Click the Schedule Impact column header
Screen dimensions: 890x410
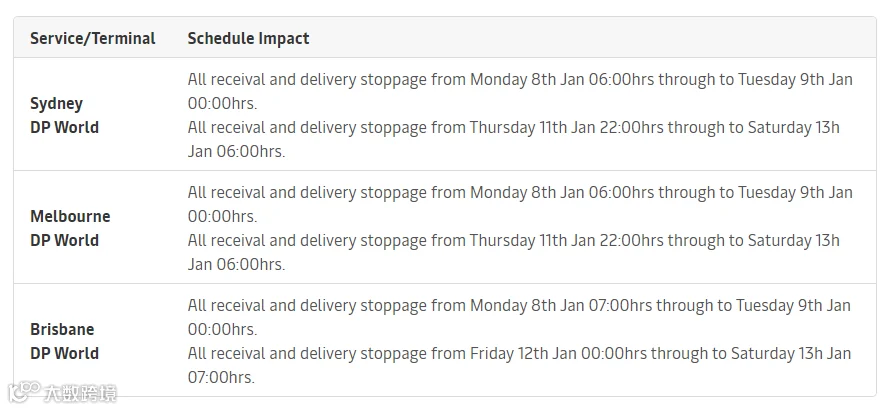point(249,39)
